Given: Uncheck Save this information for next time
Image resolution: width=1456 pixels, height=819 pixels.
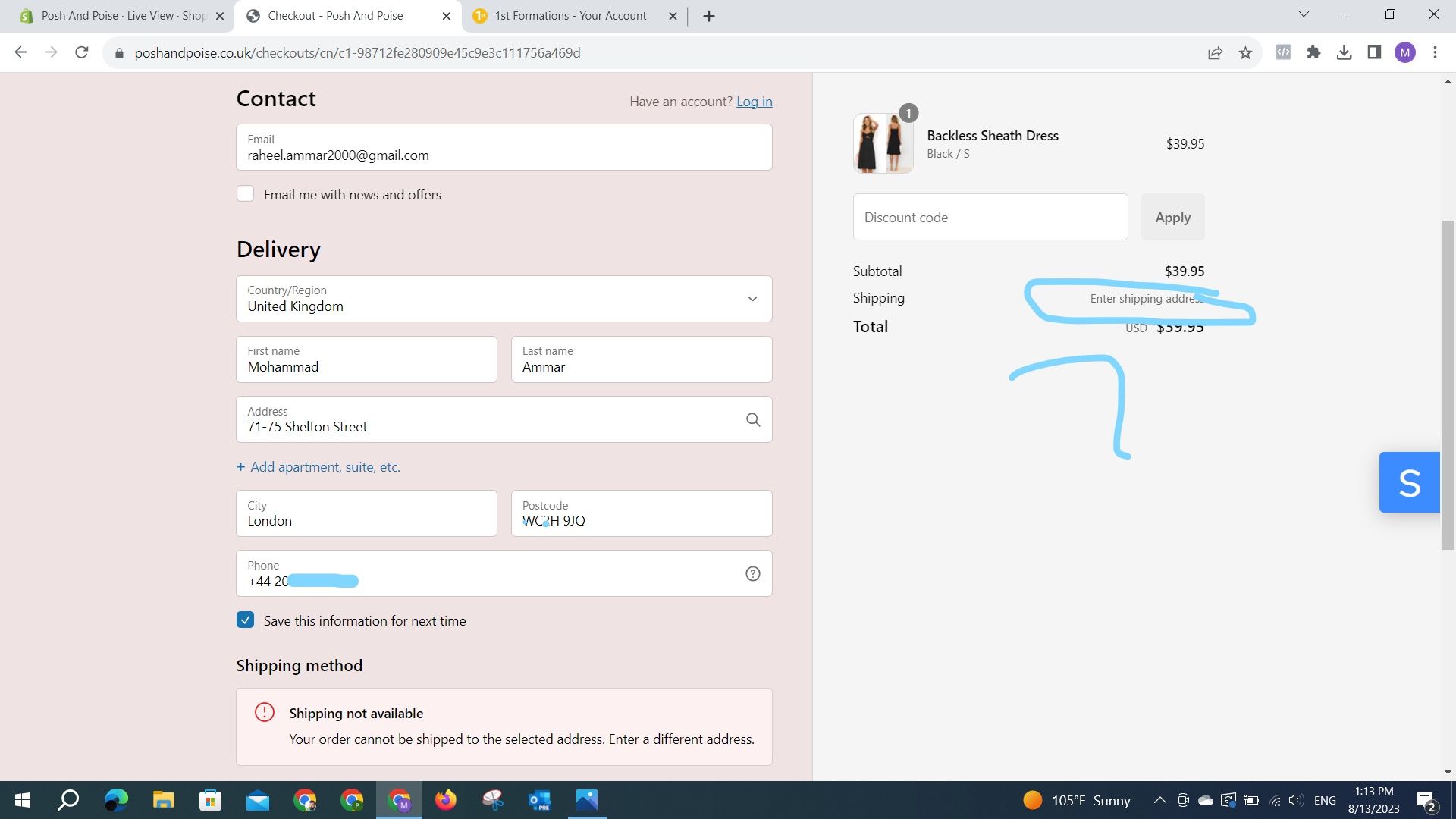Looking at the screenshot, I should click(245, 620).
